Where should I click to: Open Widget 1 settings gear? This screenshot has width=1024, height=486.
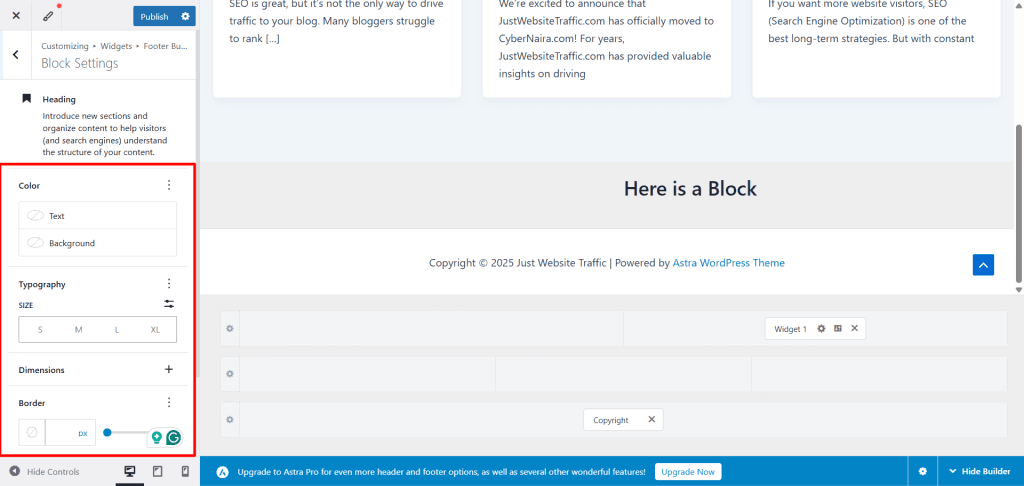(x=821, y=329)
